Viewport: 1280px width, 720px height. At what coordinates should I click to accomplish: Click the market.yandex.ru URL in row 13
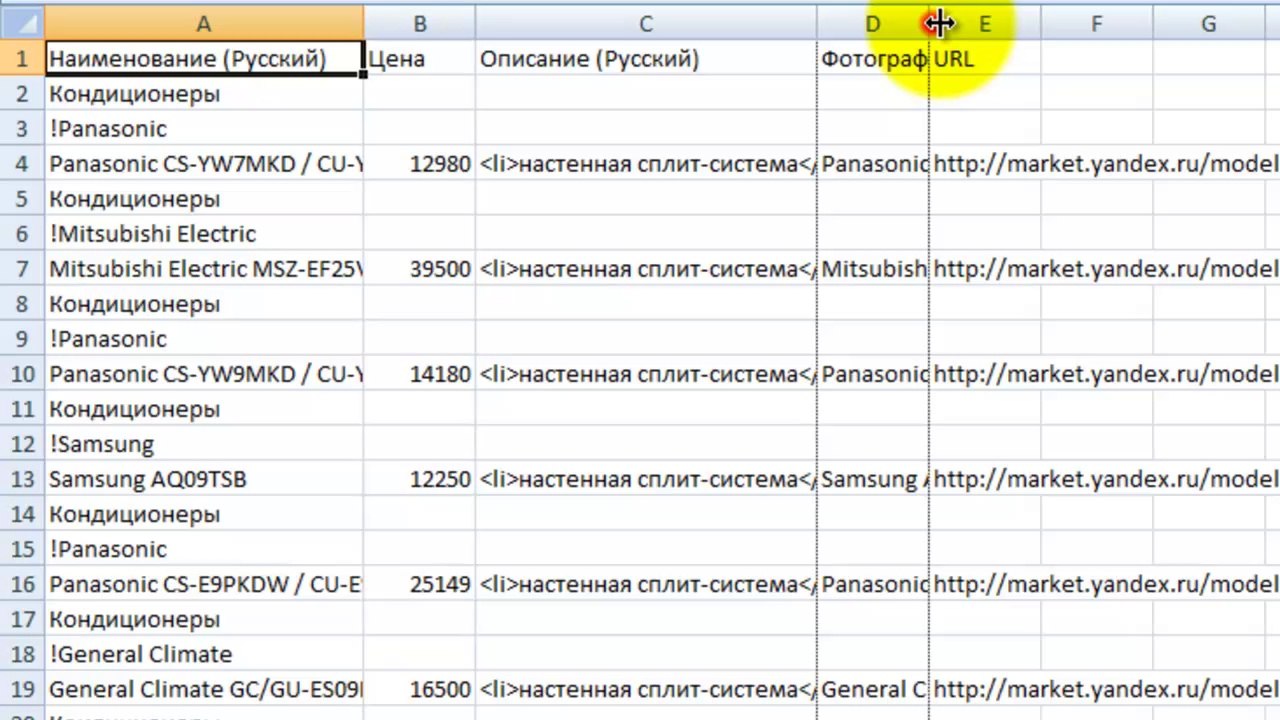1105,479
